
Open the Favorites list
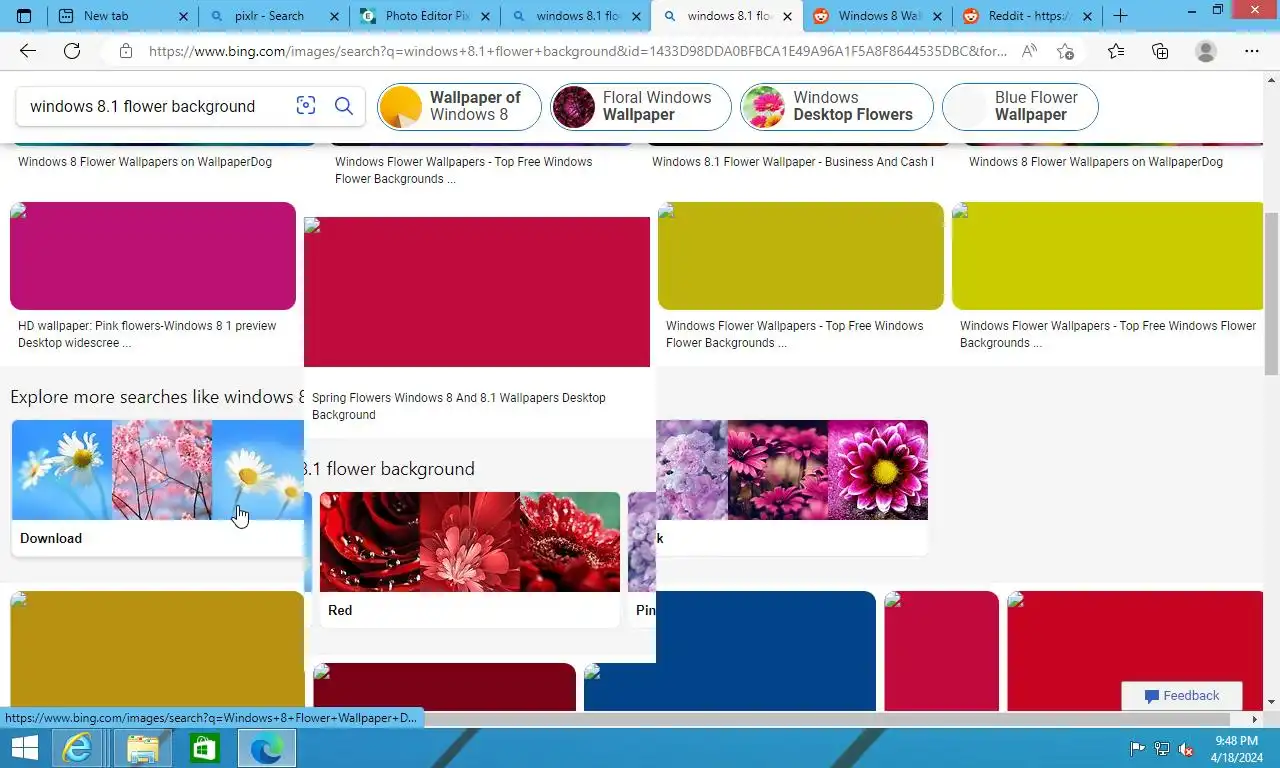(1116, 51)
